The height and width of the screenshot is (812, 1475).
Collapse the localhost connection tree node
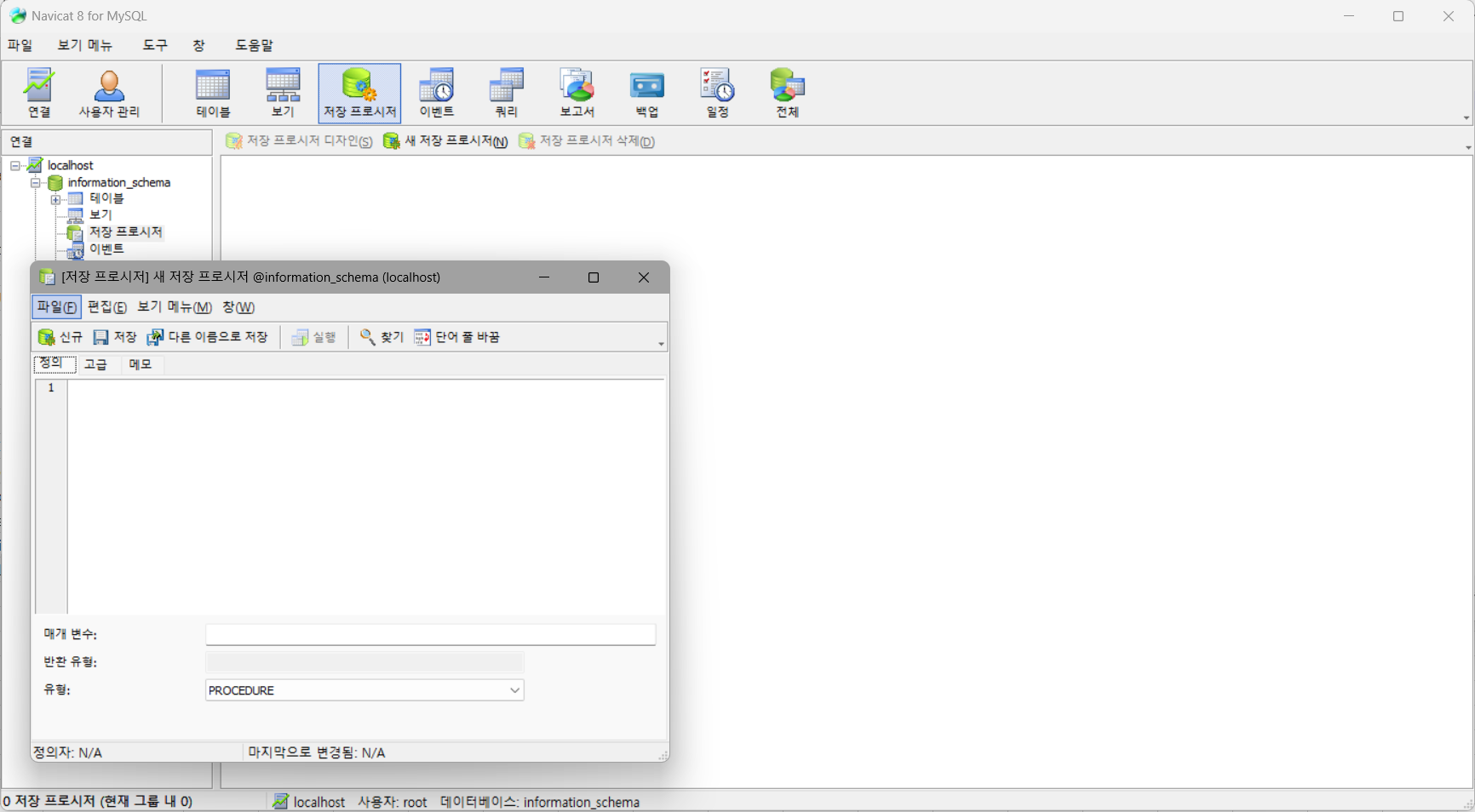[15, 165]
